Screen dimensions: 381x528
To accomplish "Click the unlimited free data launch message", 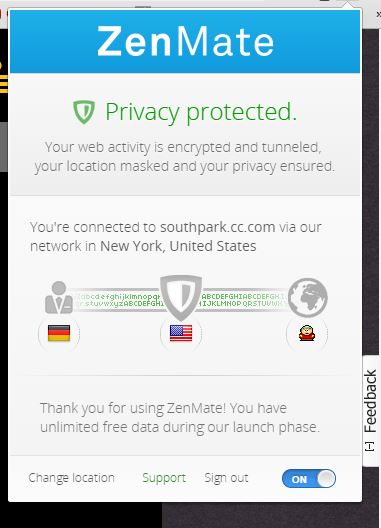I will pos(180,418).
